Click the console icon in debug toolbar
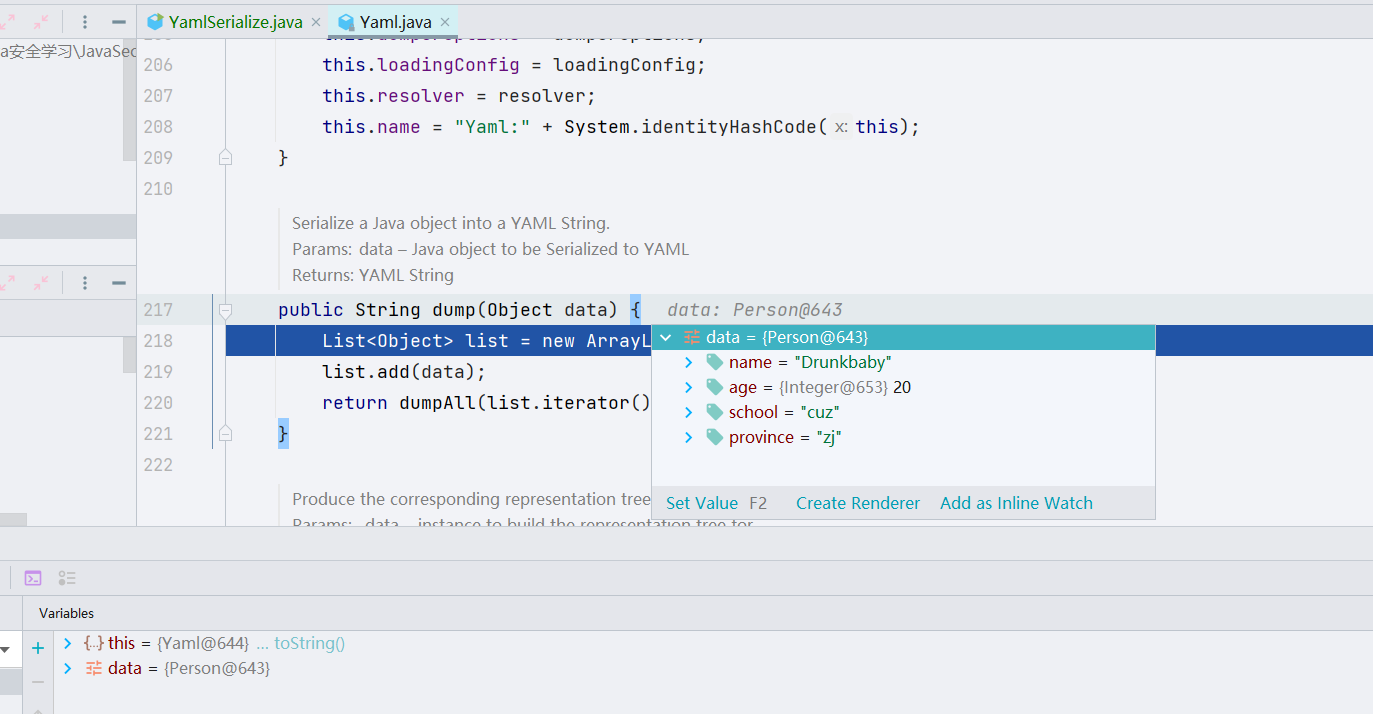 (33, 578)
